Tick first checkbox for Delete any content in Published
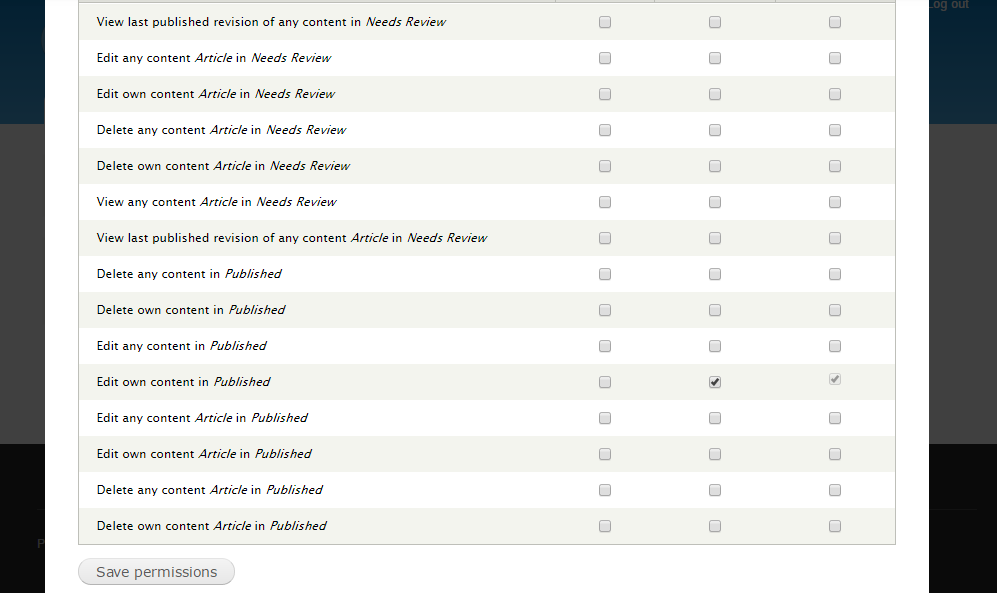 (x=605, y=274)
